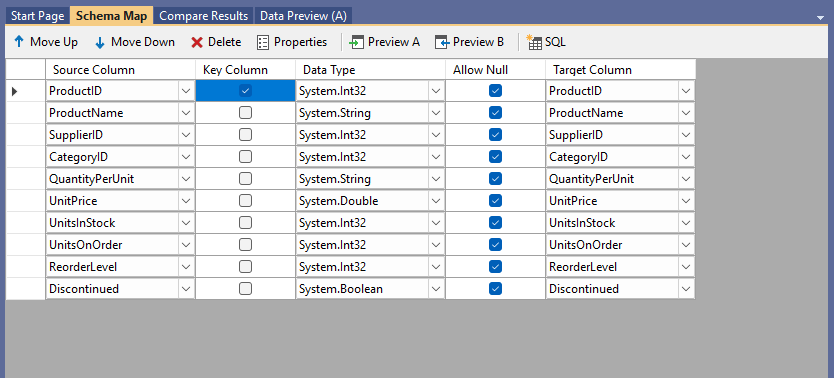The width and height of the screenshot is (834, 378).
Task: Check Key Column for Discontinued
Action: (245, 289)
